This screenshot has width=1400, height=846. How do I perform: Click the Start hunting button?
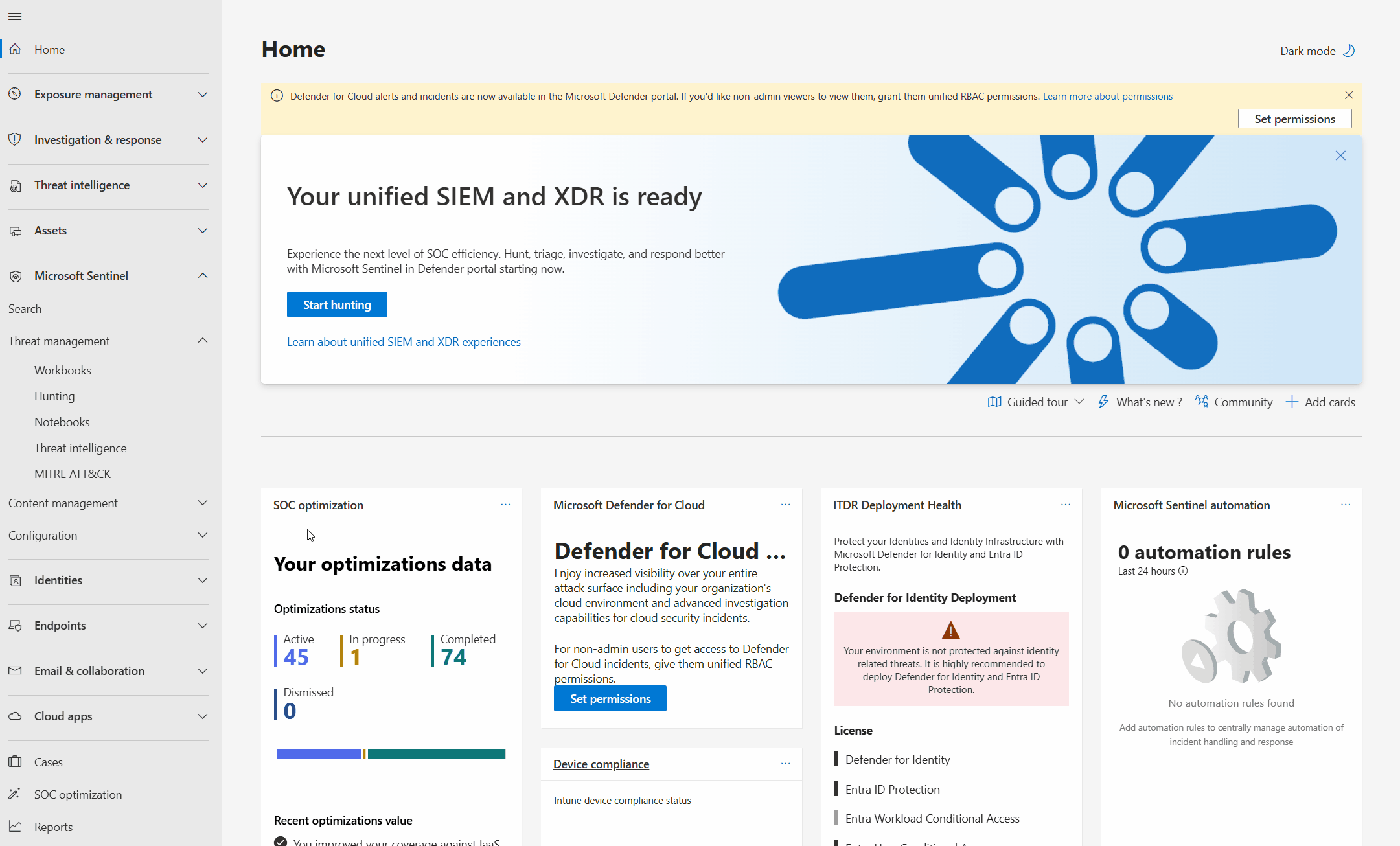pyautogui.click(x=337, y=304)
